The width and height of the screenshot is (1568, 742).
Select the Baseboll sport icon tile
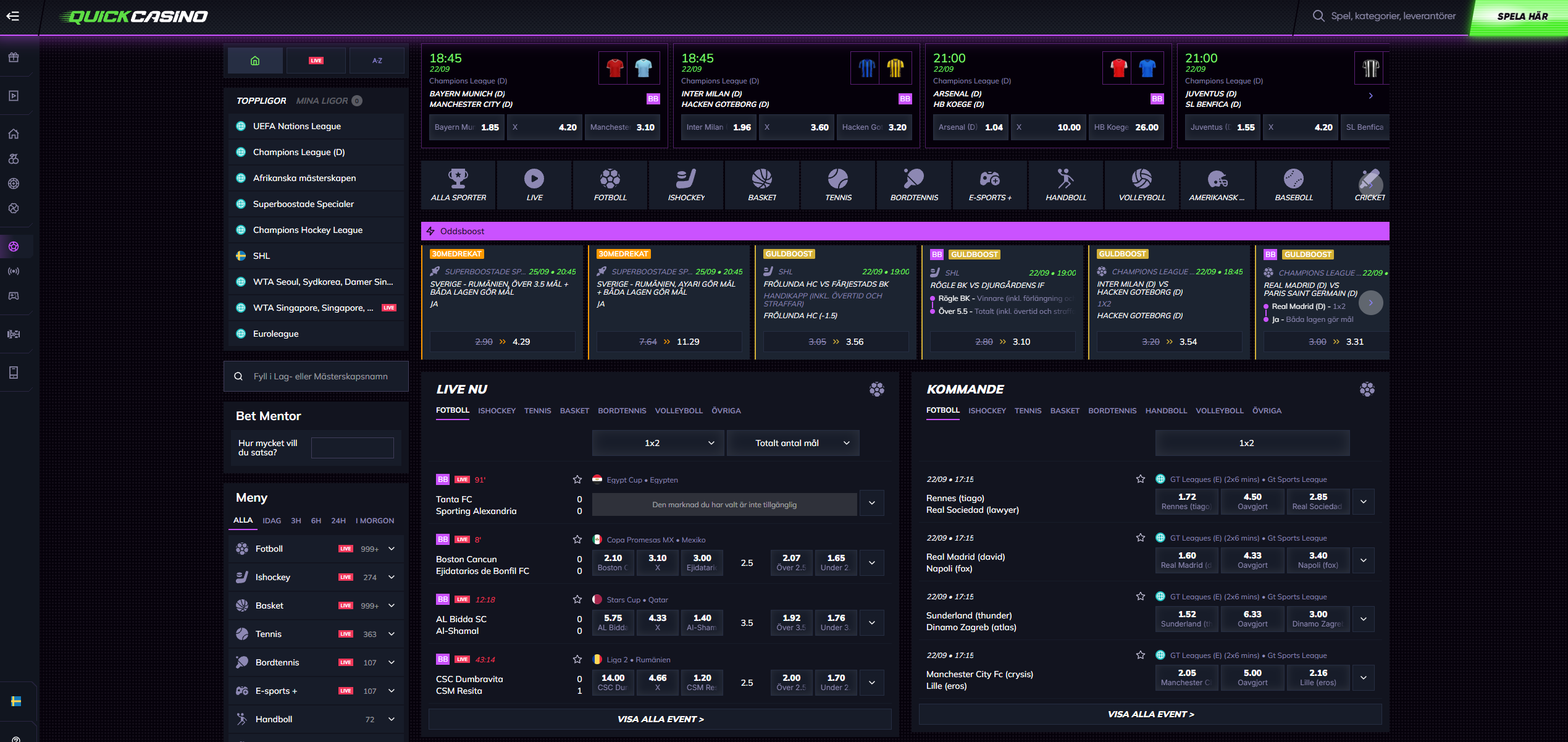tap(1294, 184)
